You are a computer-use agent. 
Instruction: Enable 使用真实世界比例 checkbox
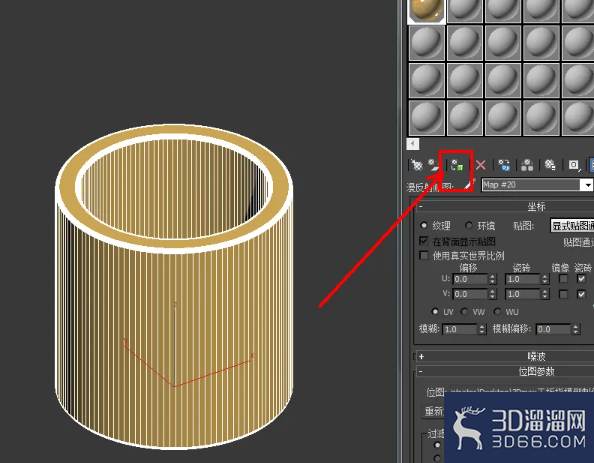[x=424, y=255]
